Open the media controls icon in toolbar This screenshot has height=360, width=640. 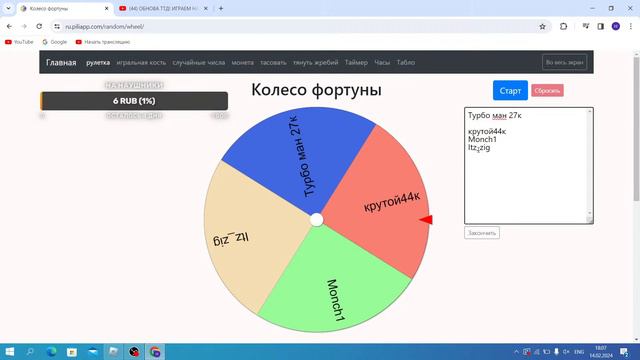coord(586,27)
